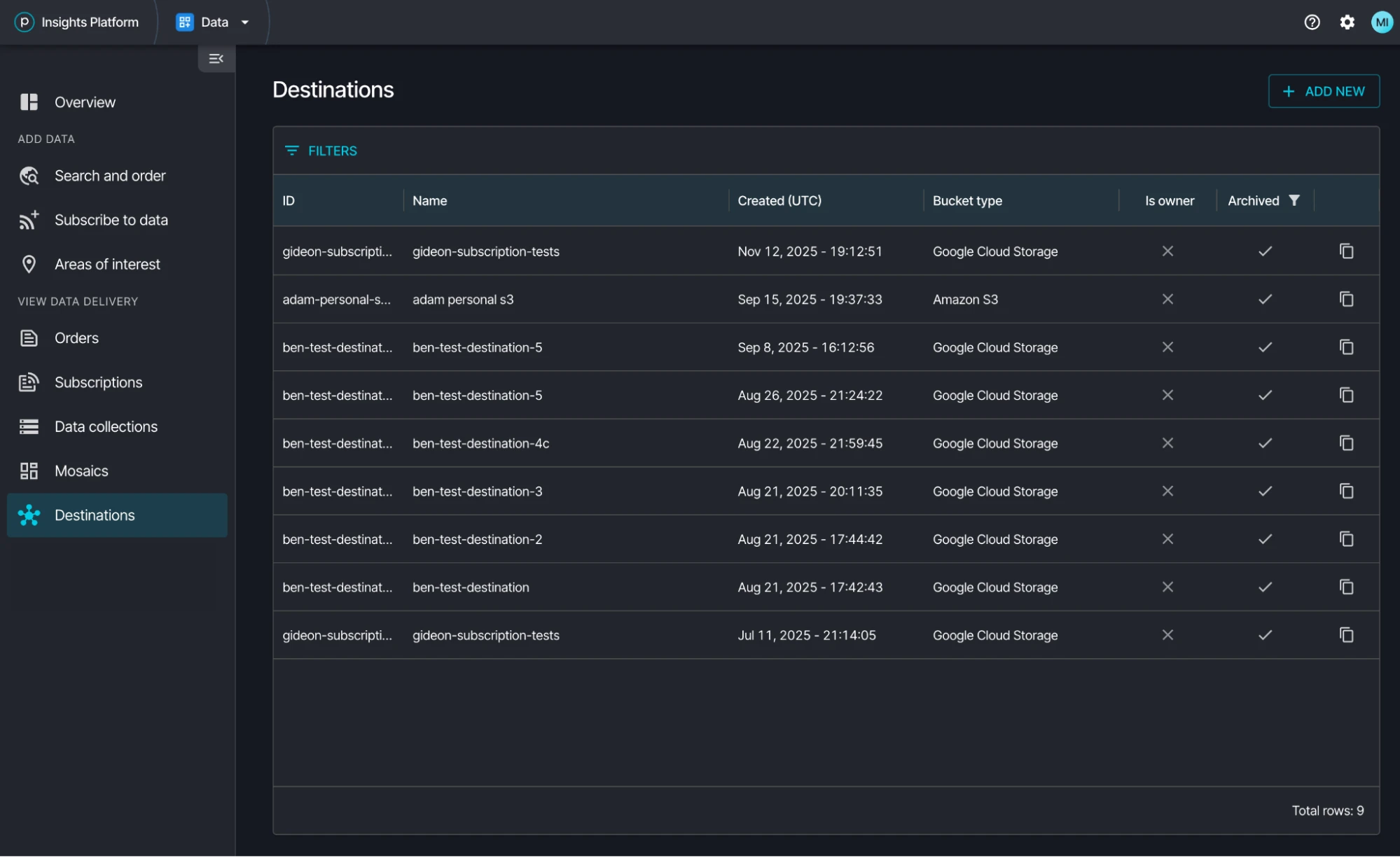The height and width of the screenshot is (857, 1400).
Task: Open the Archived column filter funnel
Action: click(1294, 200)
